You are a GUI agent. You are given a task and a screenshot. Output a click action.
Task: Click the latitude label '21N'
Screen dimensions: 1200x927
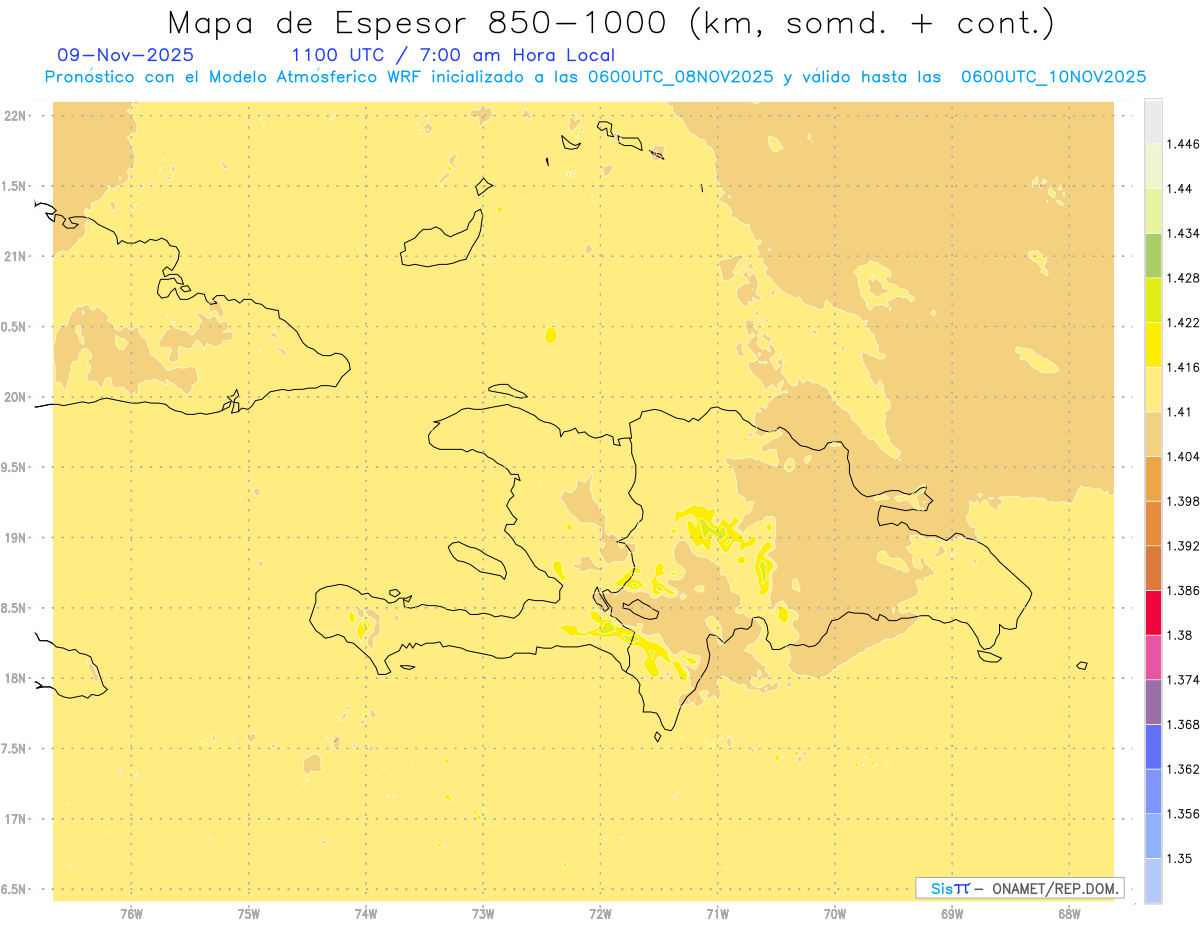[x=16, y=257]
